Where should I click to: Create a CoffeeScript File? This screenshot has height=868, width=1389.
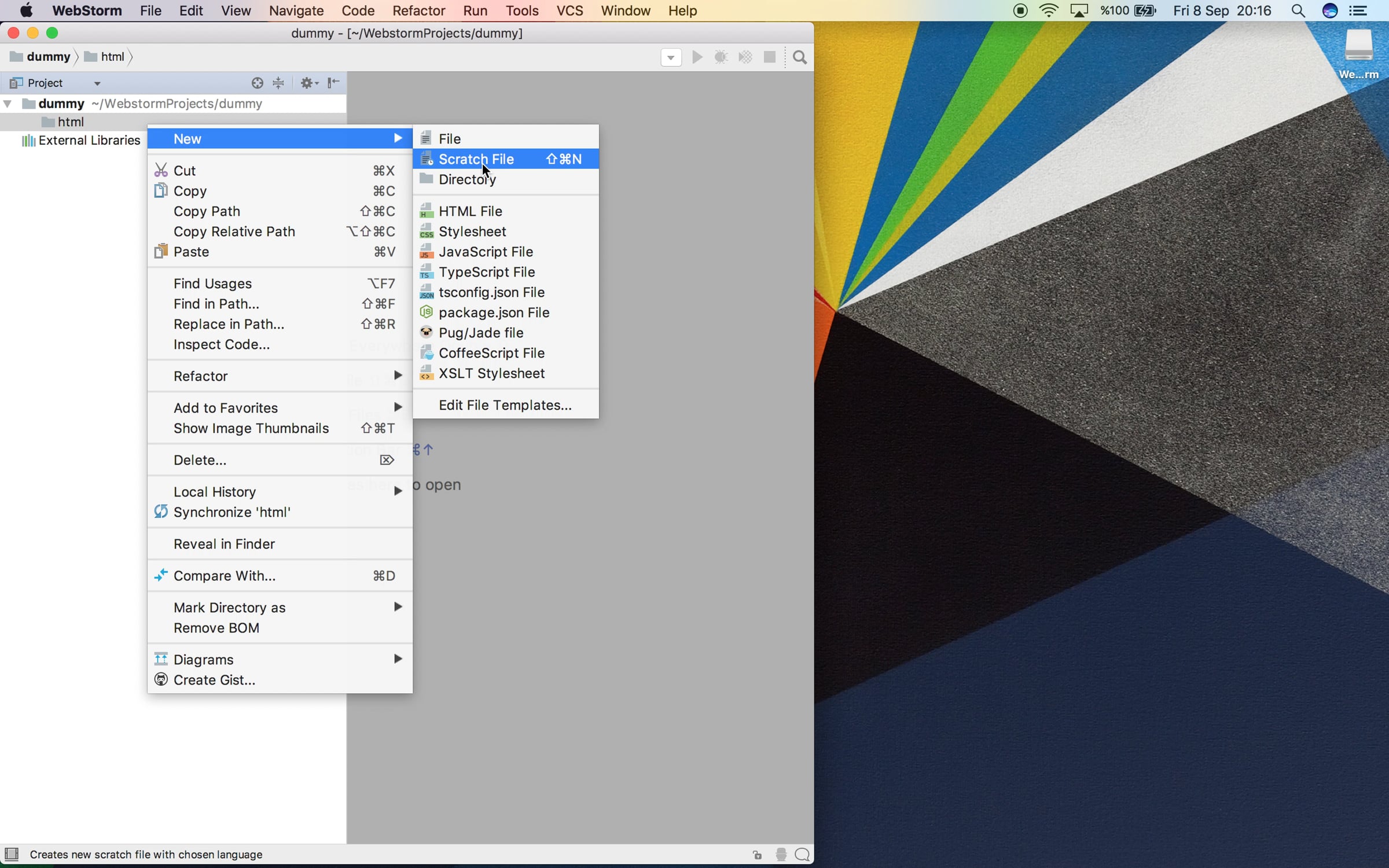tap(506, 353)
